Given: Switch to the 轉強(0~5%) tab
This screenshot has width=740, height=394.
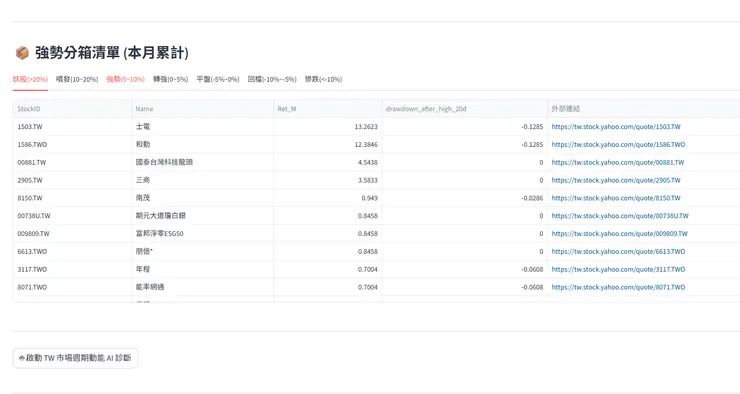Looking at the screenshot, I should [170, 79].
